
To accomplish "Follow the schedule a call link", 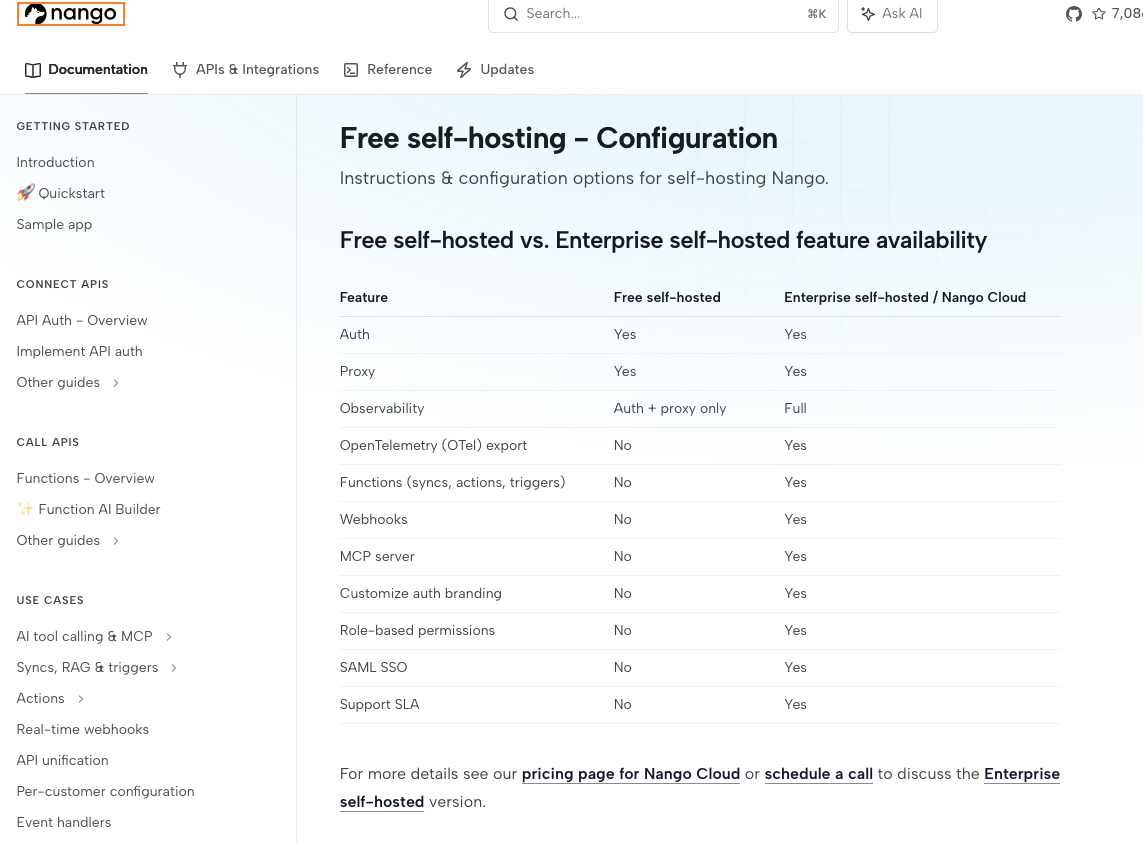I will (818, 774).
